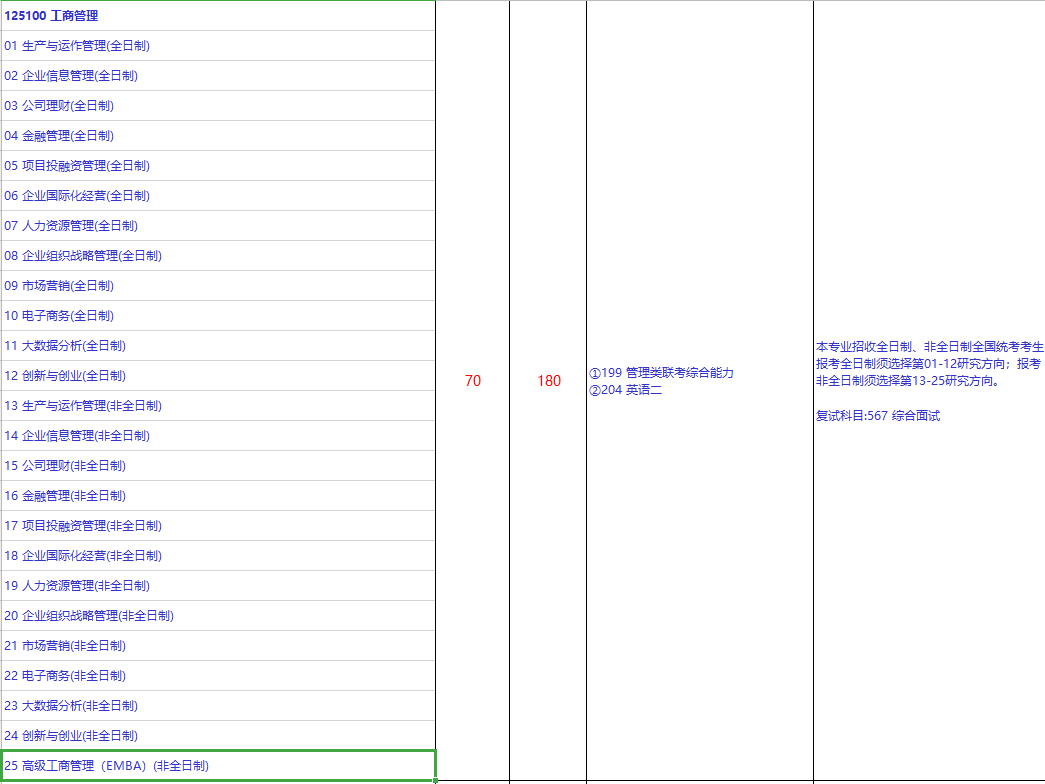
Task: Click the 03 公司理财(全日制) cell
Action: [x=217, y=106]
